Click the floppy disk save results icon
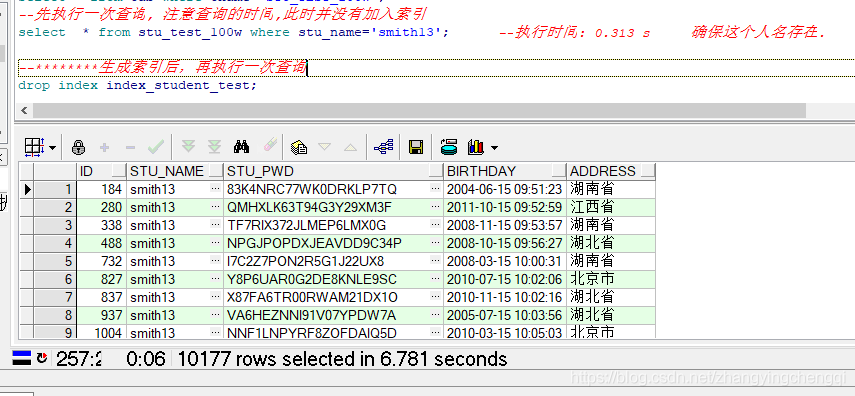855x396 pixels. 416,147
